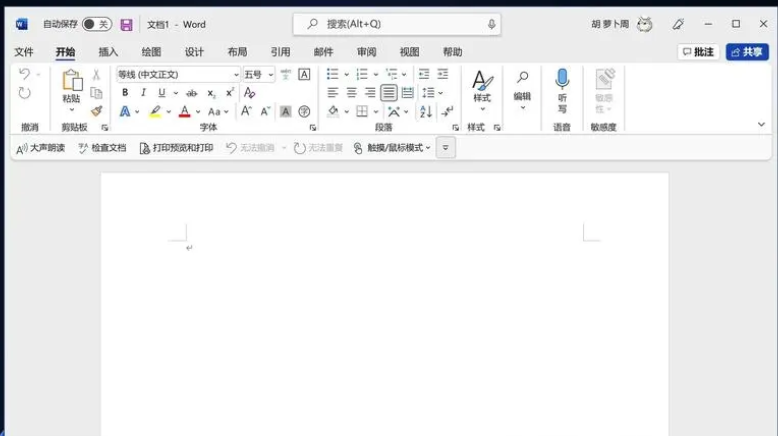Image resolution: width=778 pixels, height=436 pixels.
Task: Click the Underline icon
Action: (x=161, y=93)
